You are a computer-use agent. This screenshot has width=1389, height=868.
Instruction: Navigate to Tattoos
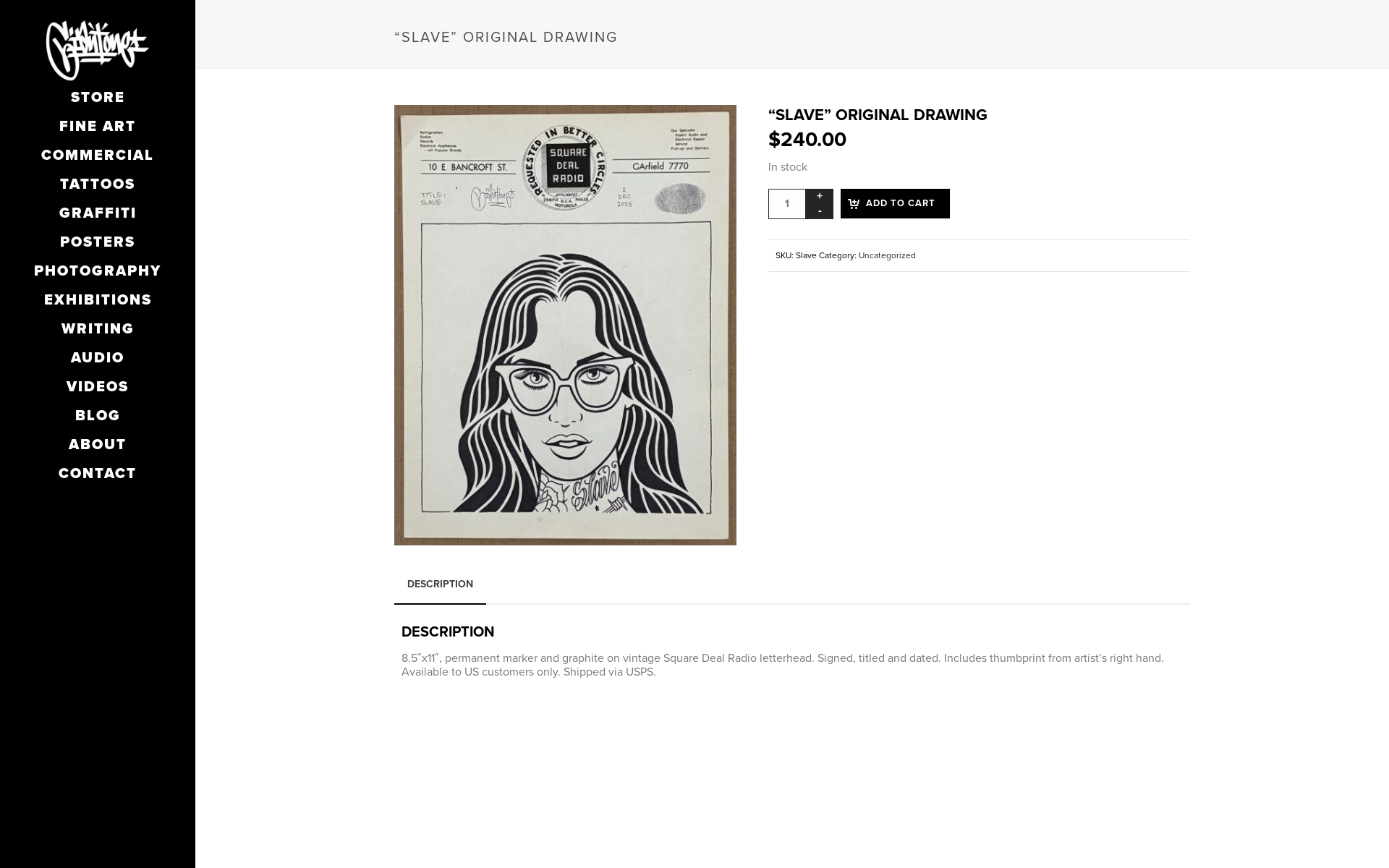(98, 184)
